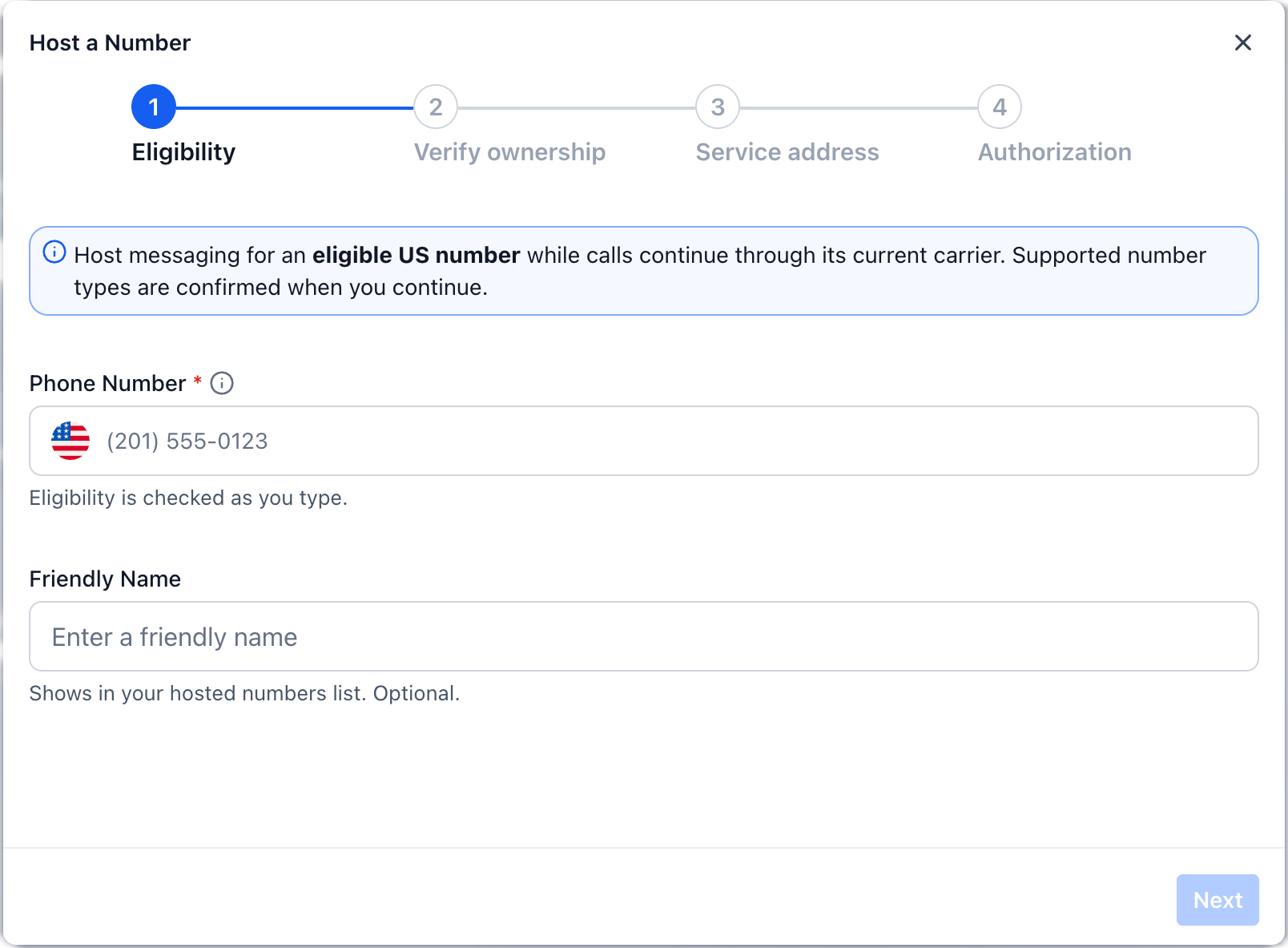
Task: Click the Friendly Name label
Action: pyautogui.click(x=105, y=579)
